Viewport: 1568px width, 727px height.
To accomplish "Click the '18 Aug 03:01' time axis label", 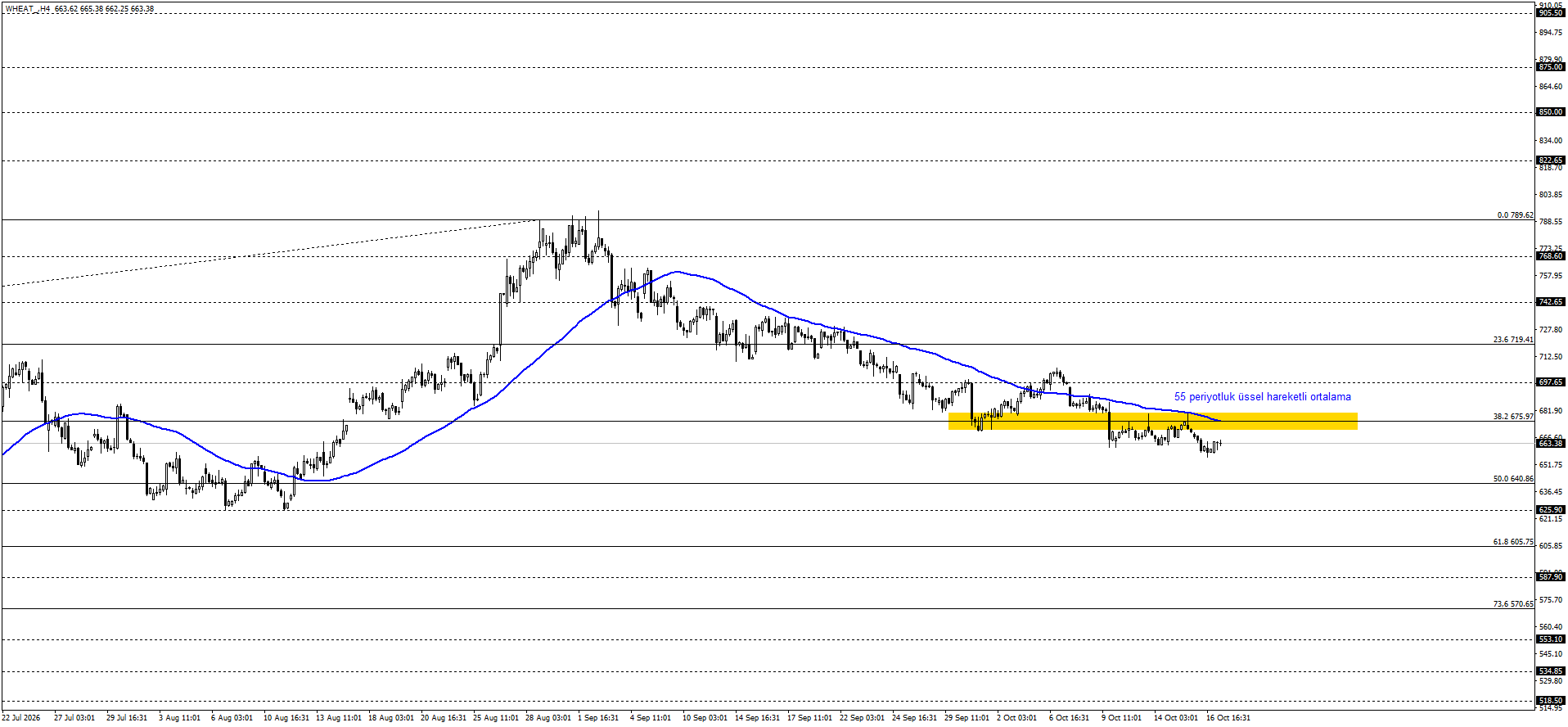I will pos(391,718).
